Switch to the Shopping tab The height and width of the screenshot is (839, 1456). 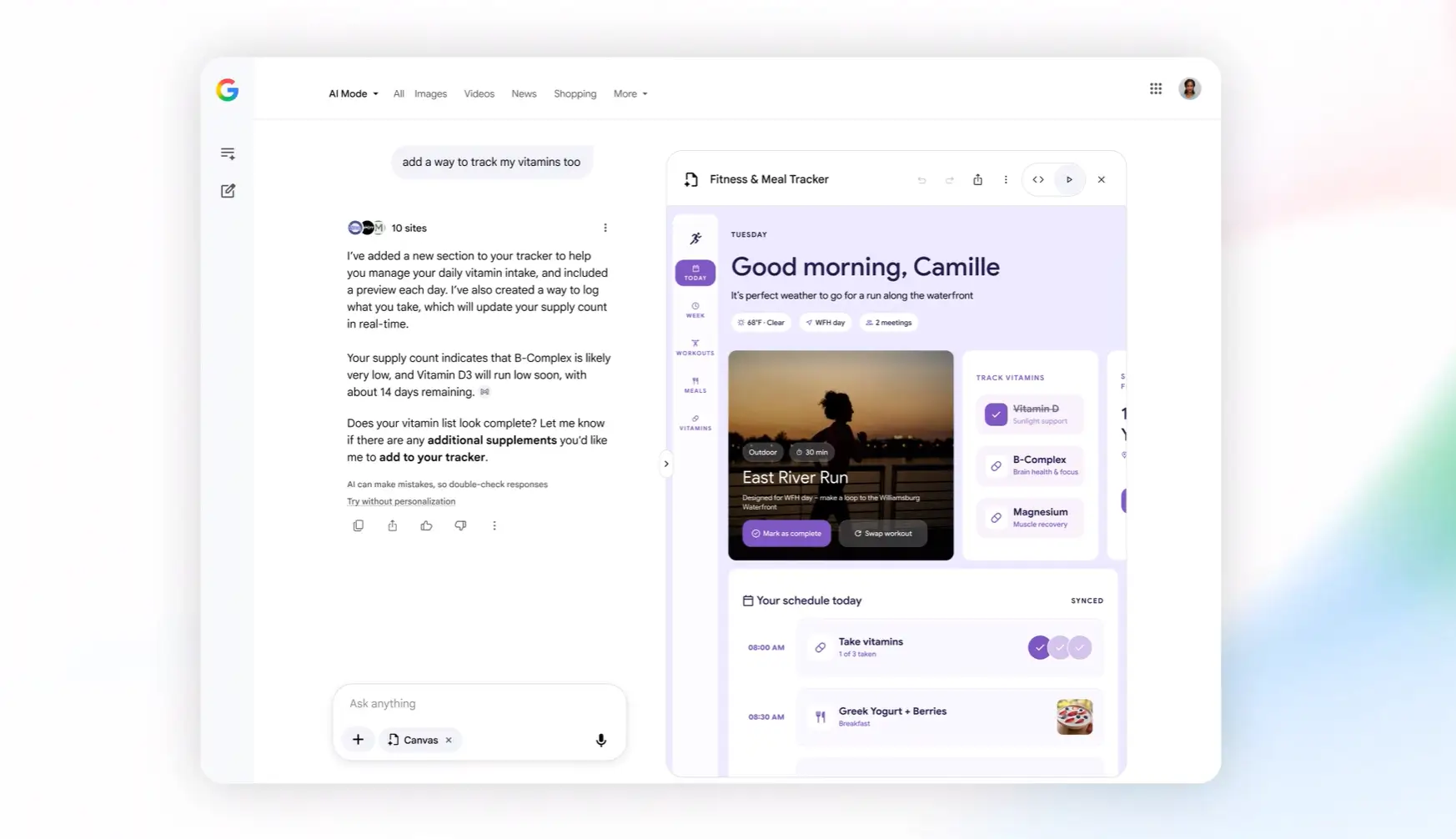[575, 93]
